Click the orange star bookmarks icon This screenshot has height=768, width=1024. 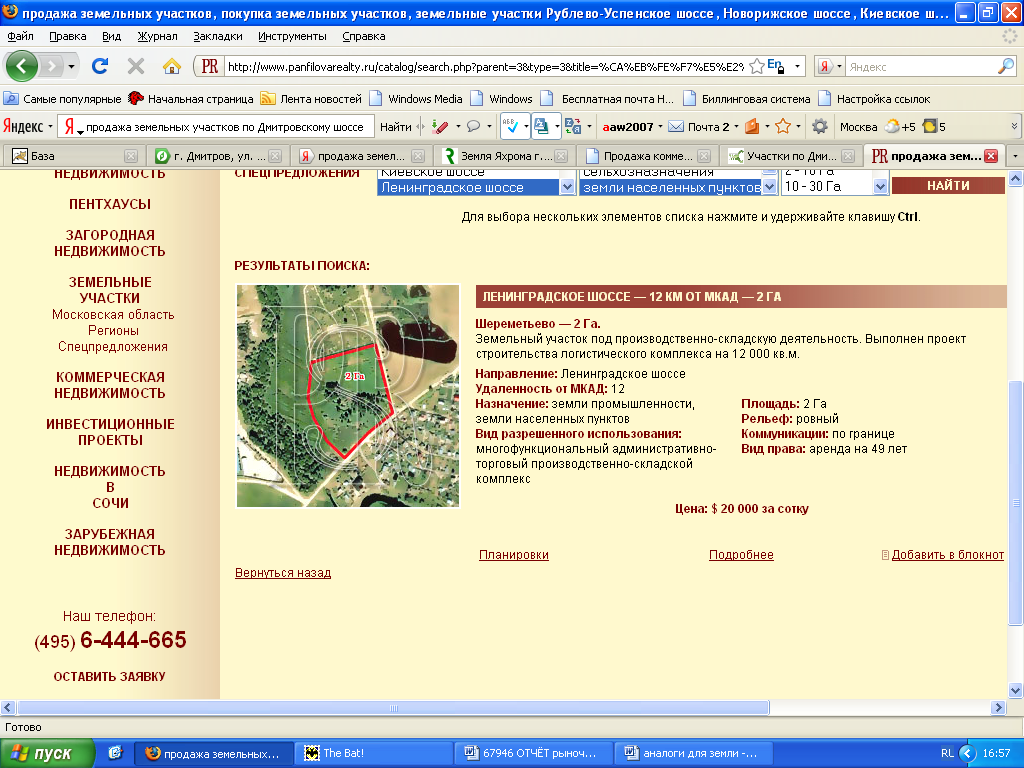pos(783,127)
